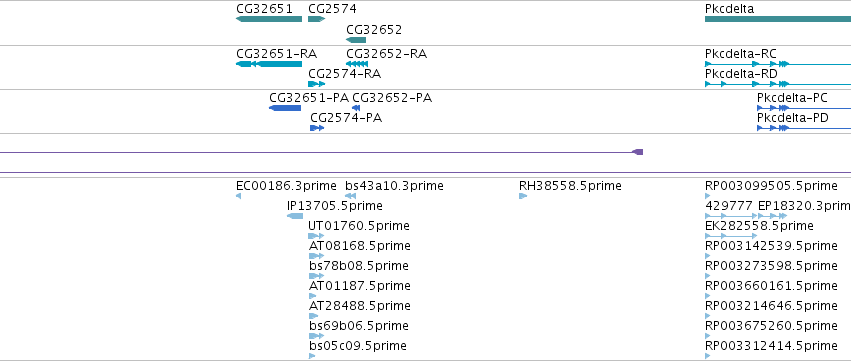Select the CG2574-PA protein glyph
The height and width of the screenshot is (361, 851).
click(317, 128)
